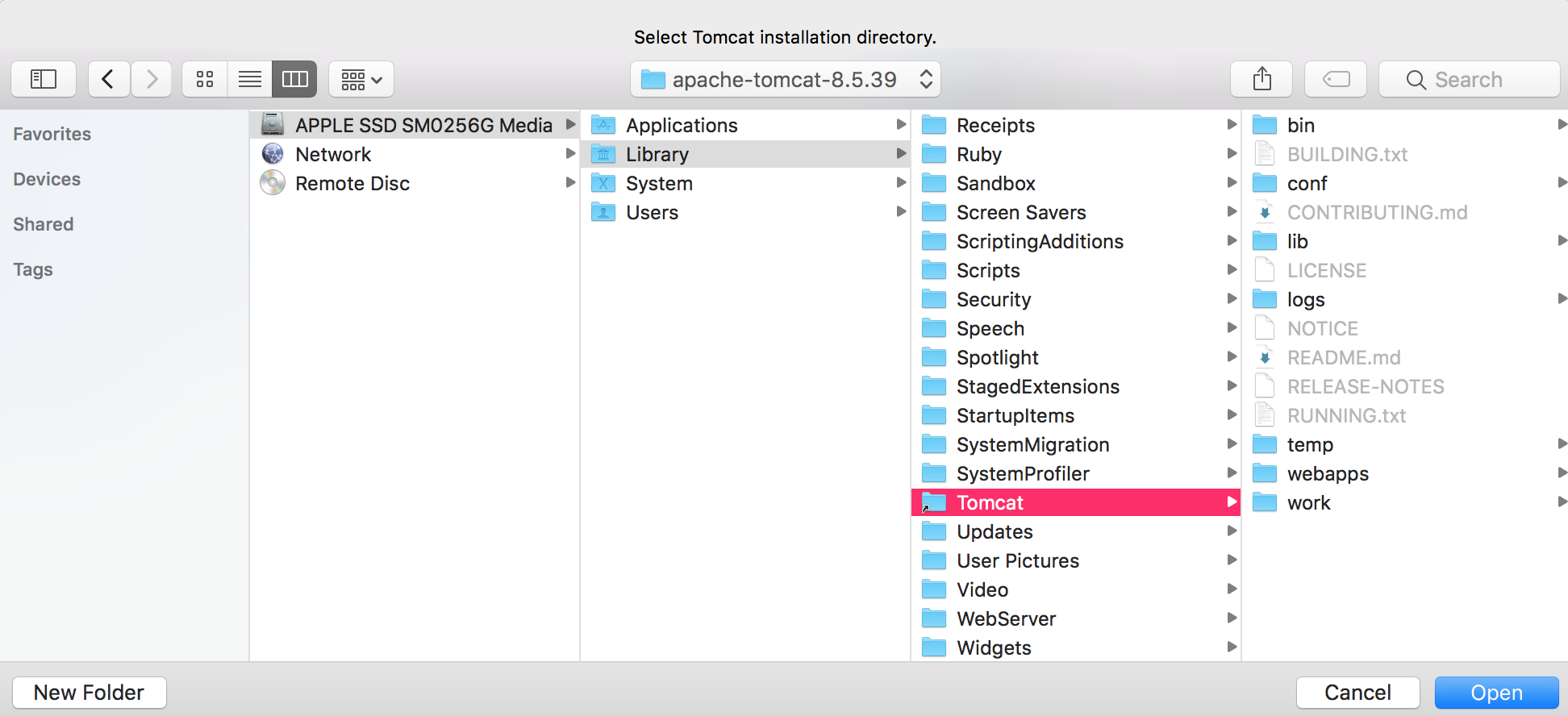Select the Screen Savers folder

1076,212
